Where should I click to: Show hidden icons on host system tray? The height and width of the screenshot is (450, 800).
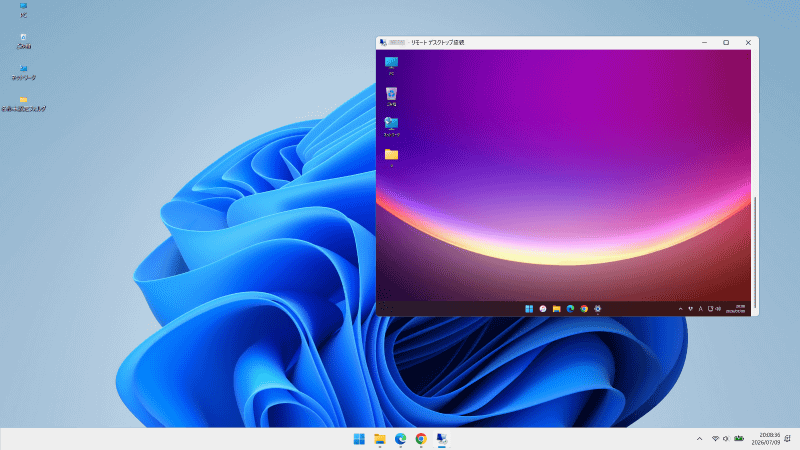click(x=699, y=439)
